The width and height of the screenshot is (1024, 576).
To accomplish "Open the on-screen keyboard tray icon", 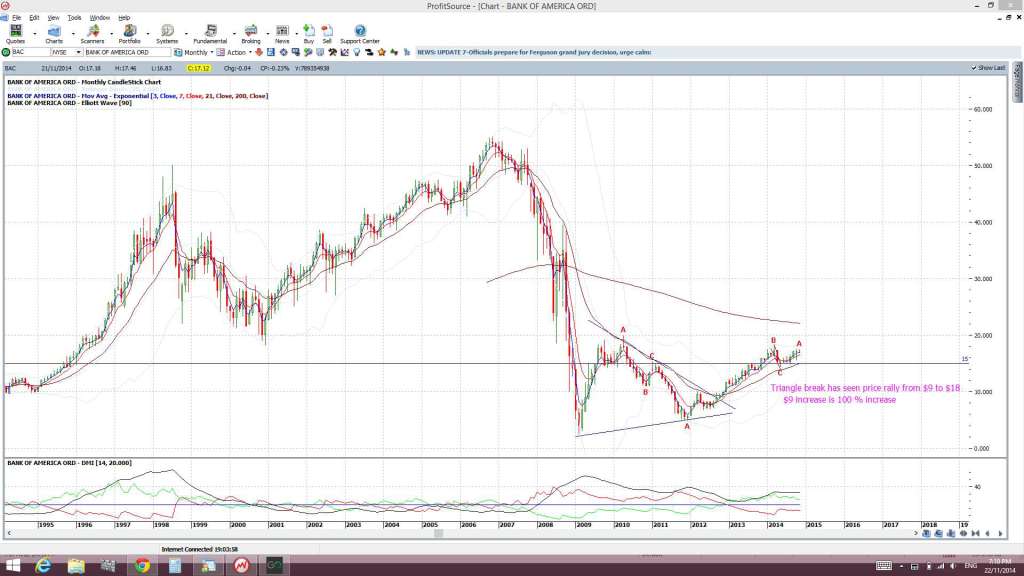I will tap(883, 566).
